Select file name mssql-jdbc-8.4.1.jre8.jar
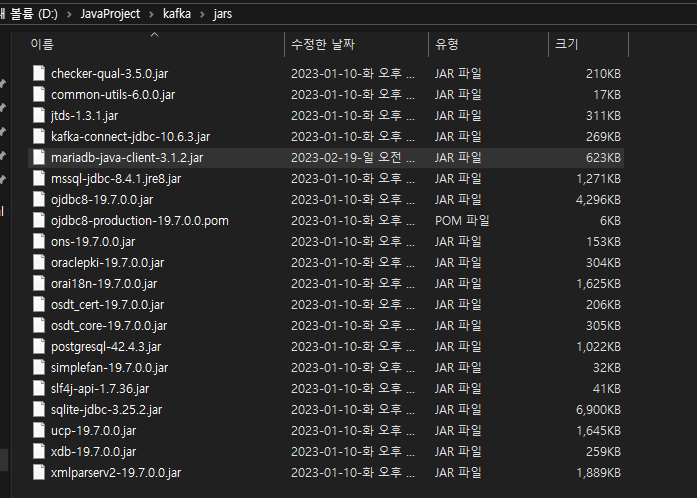 tap(116, 178)
